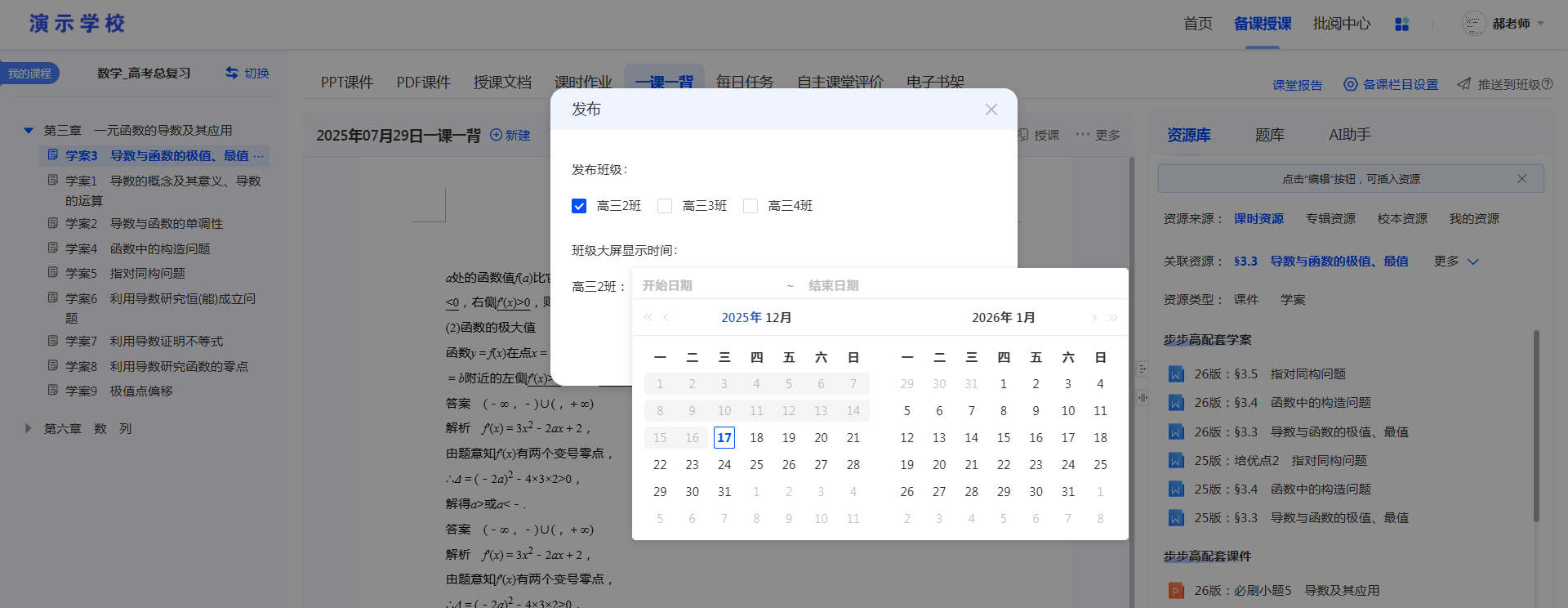The image size is (1568, 608).
Task: Check the 高三3班 checkbox
Action: 665,206
